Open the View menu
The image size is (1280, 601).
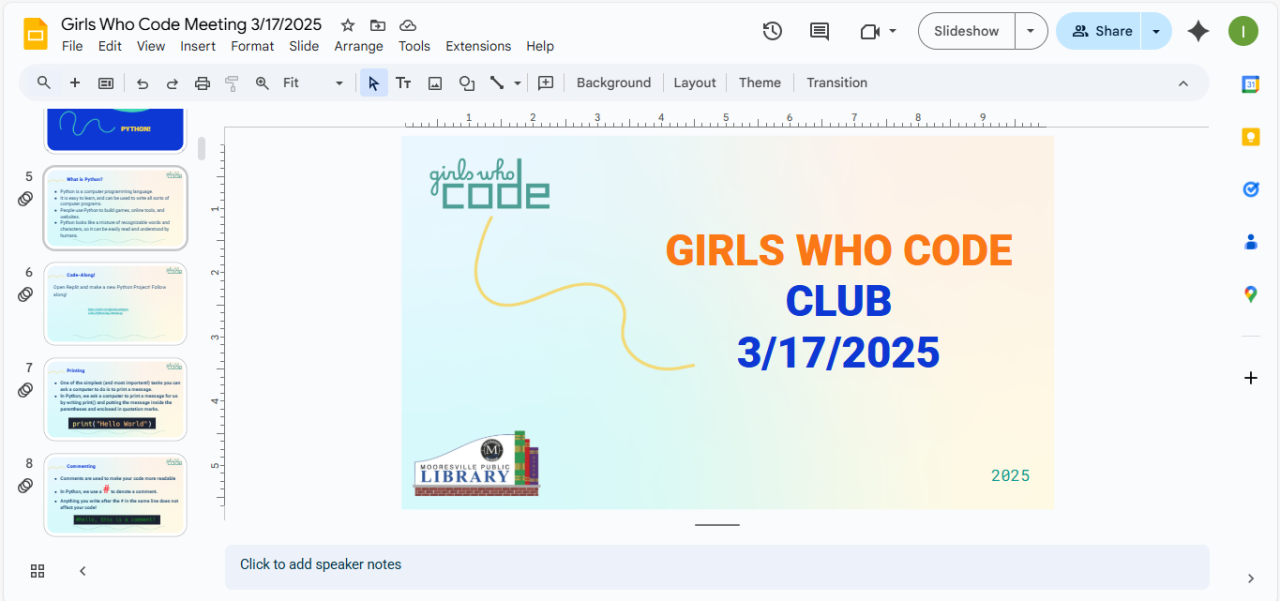pyautogui.click(x=151, y=46)
